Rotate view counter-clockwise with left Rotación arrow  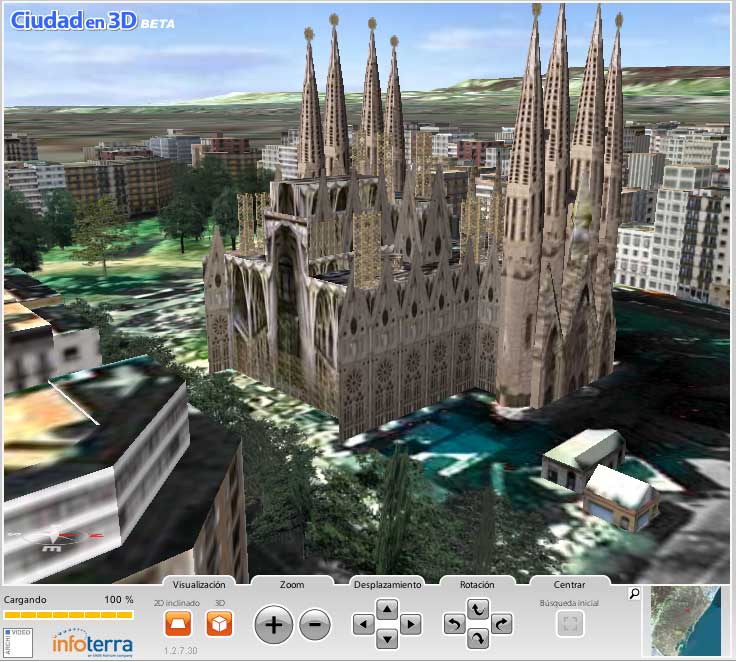click(x=454, y=624)
